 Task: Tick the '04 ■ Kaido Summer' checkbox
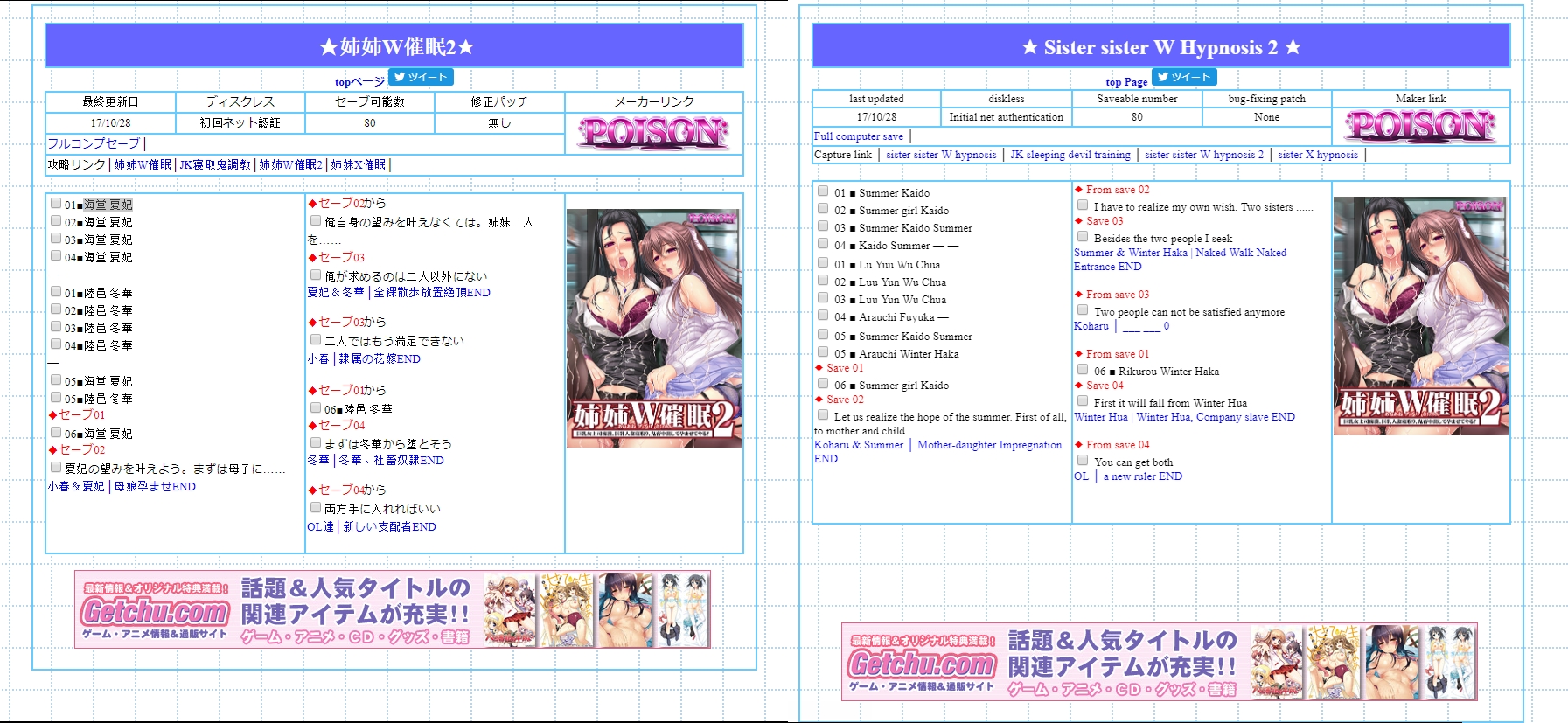click(x=823, y=243)
